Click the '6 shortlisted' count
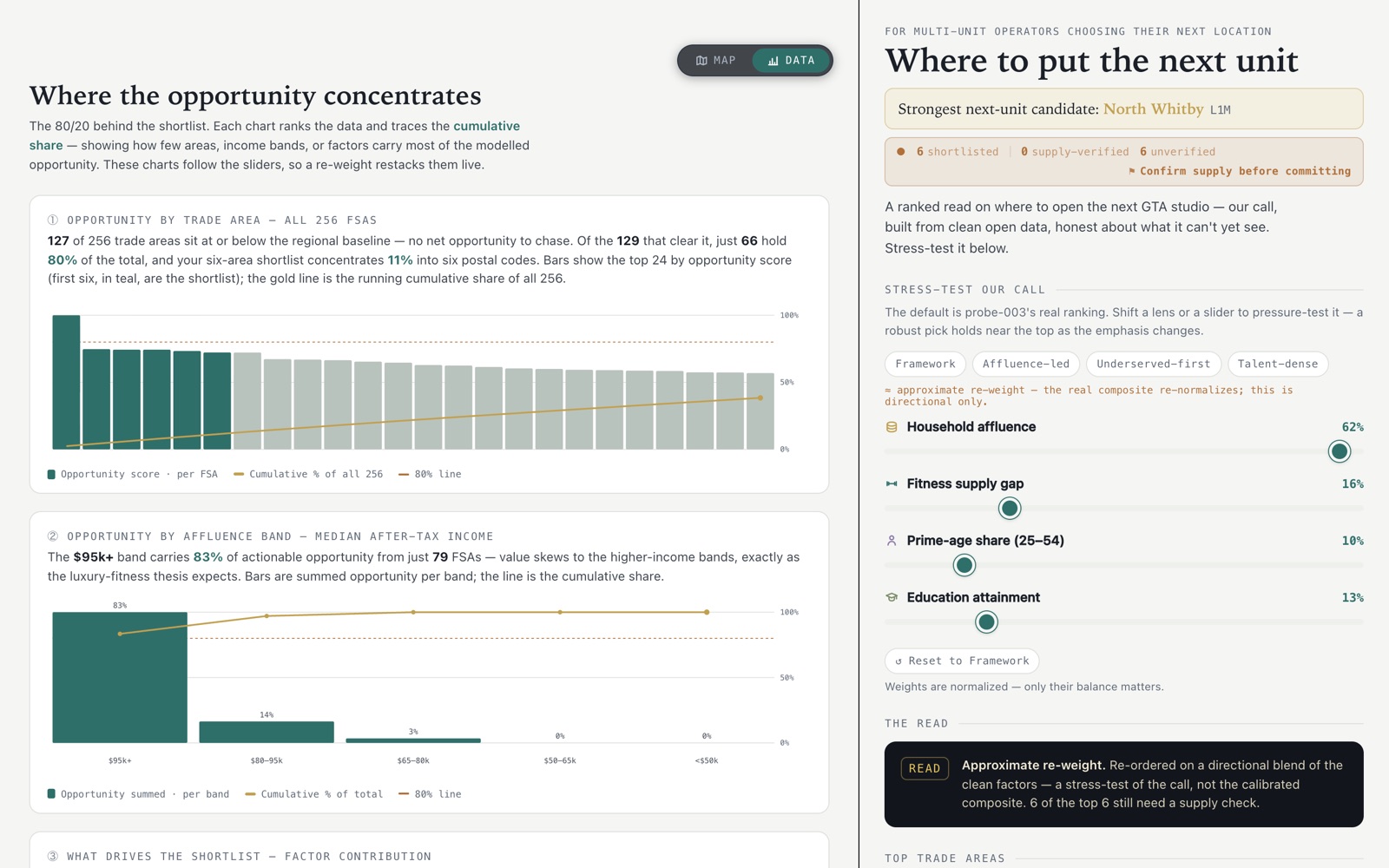The height and width of the screenshot is (868, 1389). coord(958,151)
